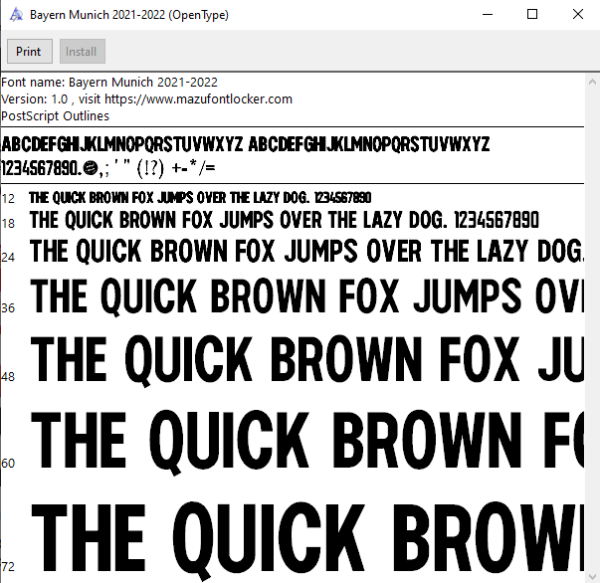Image resolution: width=600 pixels, height=583 pixels.
Task: Close the Bayern Munich font window
Action: pyautogui.click(x=578, y=15)
